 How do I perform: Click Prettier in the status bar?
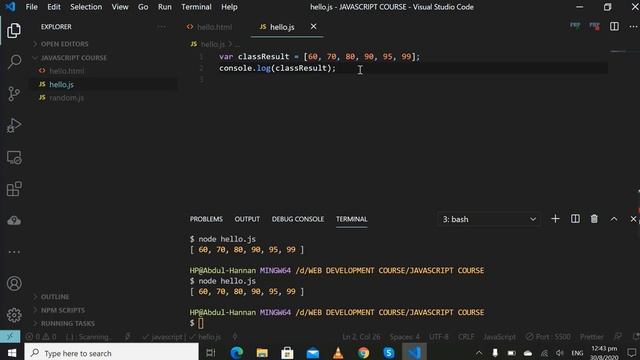click(x=591, y=337)
